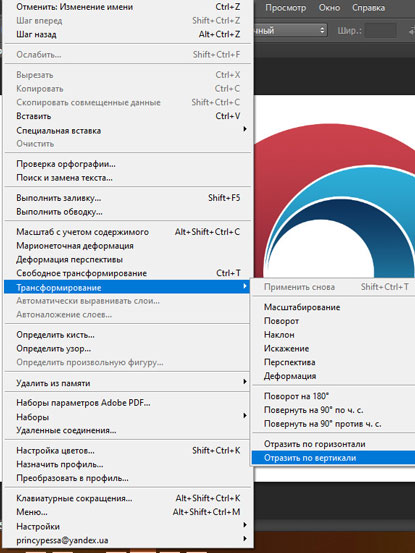415x553 pixels.
Task: Open the Справка menu
Action: coord(368,8)
